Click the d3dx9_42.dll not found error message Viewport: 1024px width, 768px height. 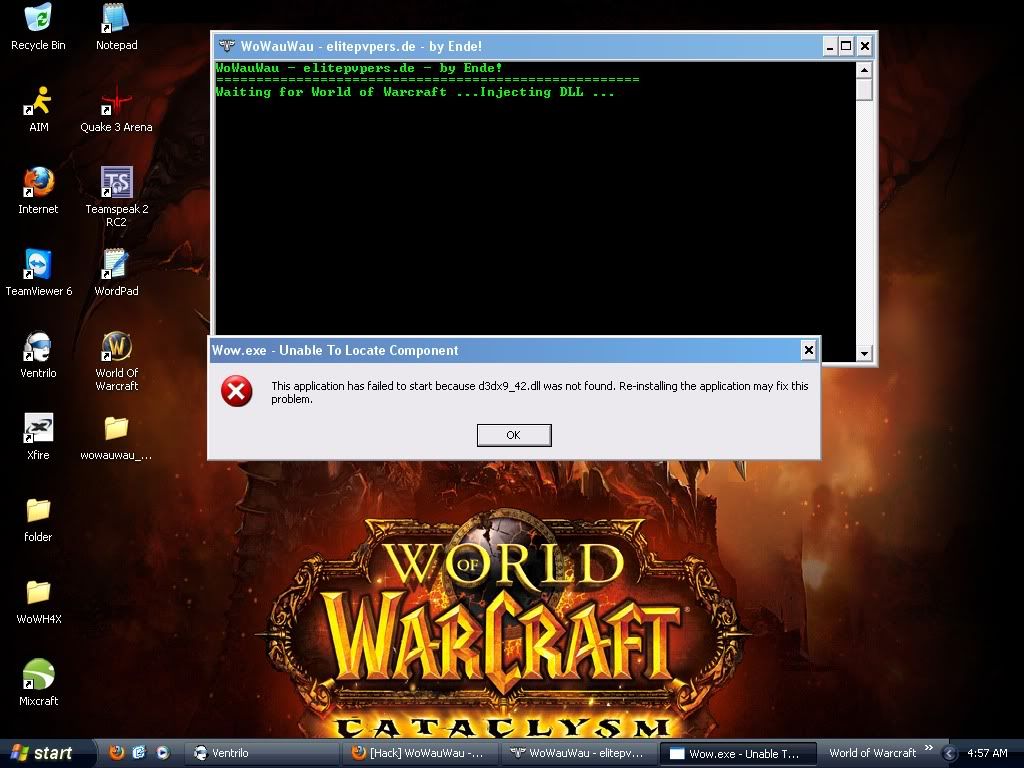tap(539, 392)
